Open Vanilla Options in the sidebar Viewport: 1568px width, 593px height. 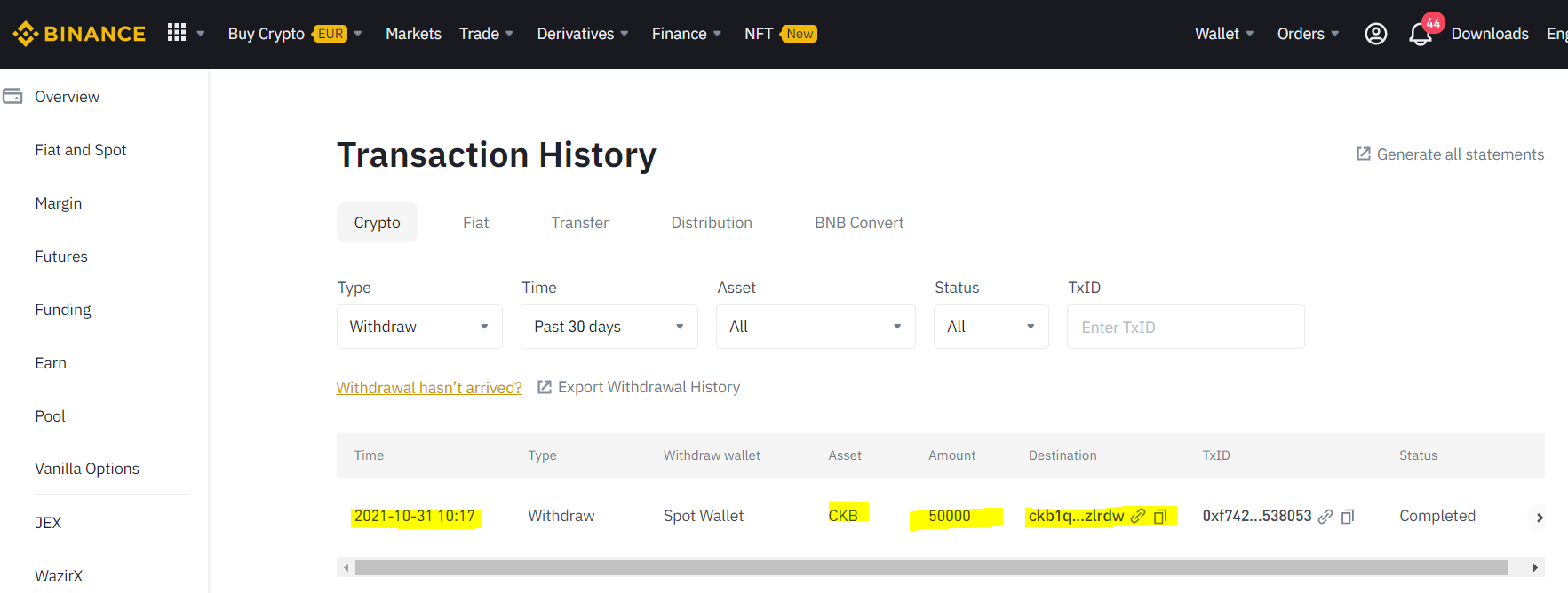point(87,469)
